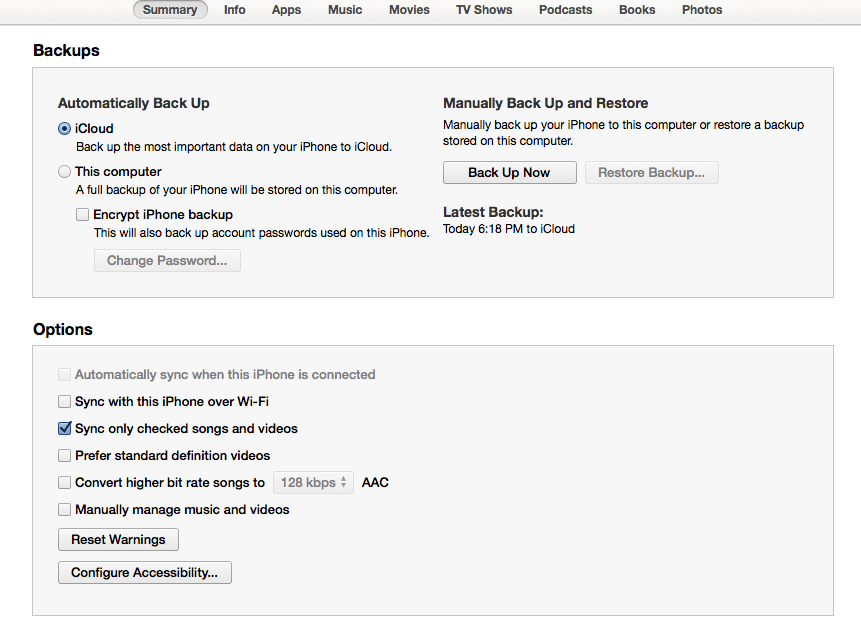Open Configure Accessibility settings
Image resolution: width=861 pixels, height=634 pixels.
[144, 573]
